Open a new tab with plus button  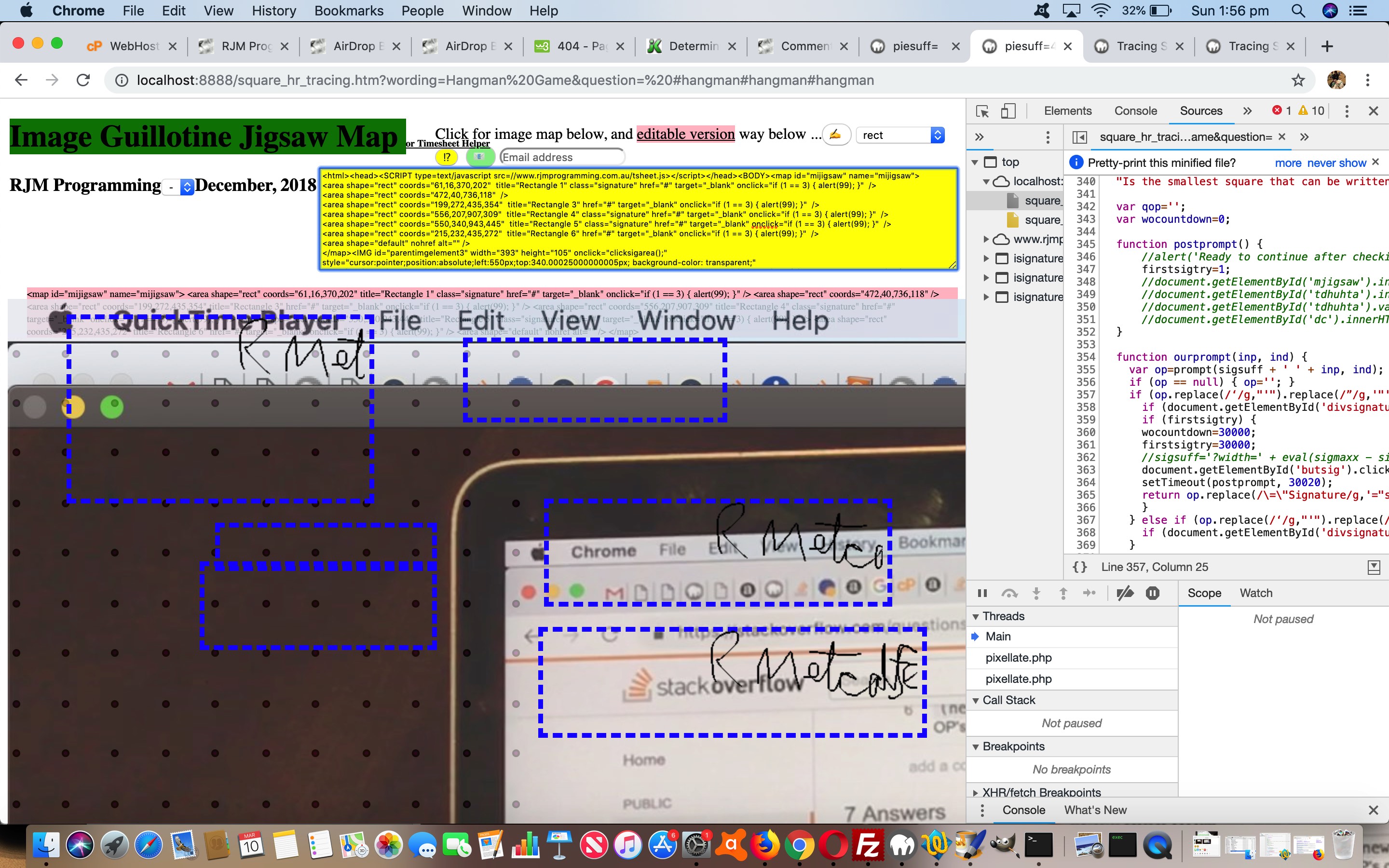[1326, 46]
